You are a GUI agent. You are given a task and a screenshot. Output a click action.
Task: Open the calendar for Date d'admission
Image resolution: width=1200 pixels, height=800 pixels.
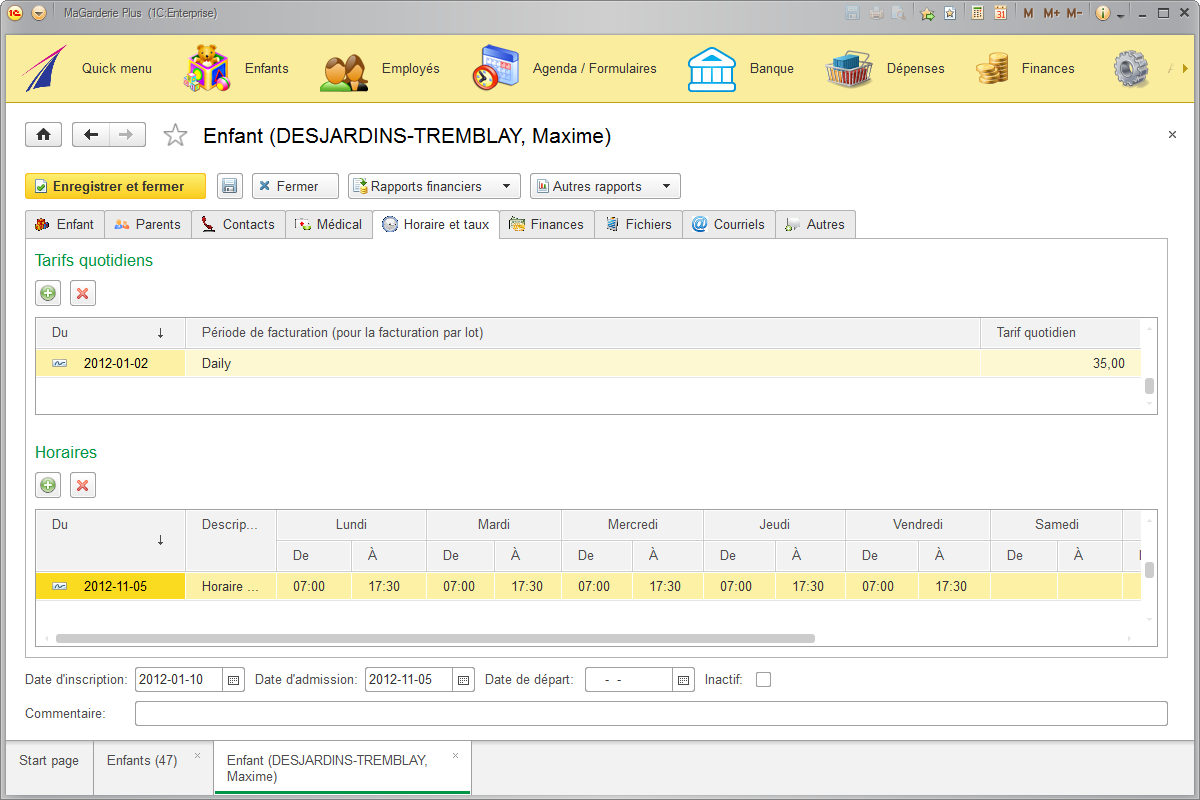[463, 679]
